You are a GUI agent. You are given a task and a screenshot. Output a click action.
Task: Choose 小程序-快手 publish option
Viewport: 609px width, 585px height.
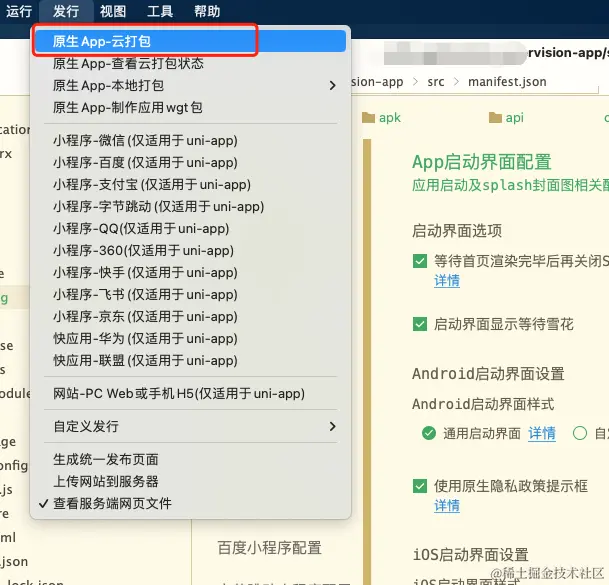190,272
